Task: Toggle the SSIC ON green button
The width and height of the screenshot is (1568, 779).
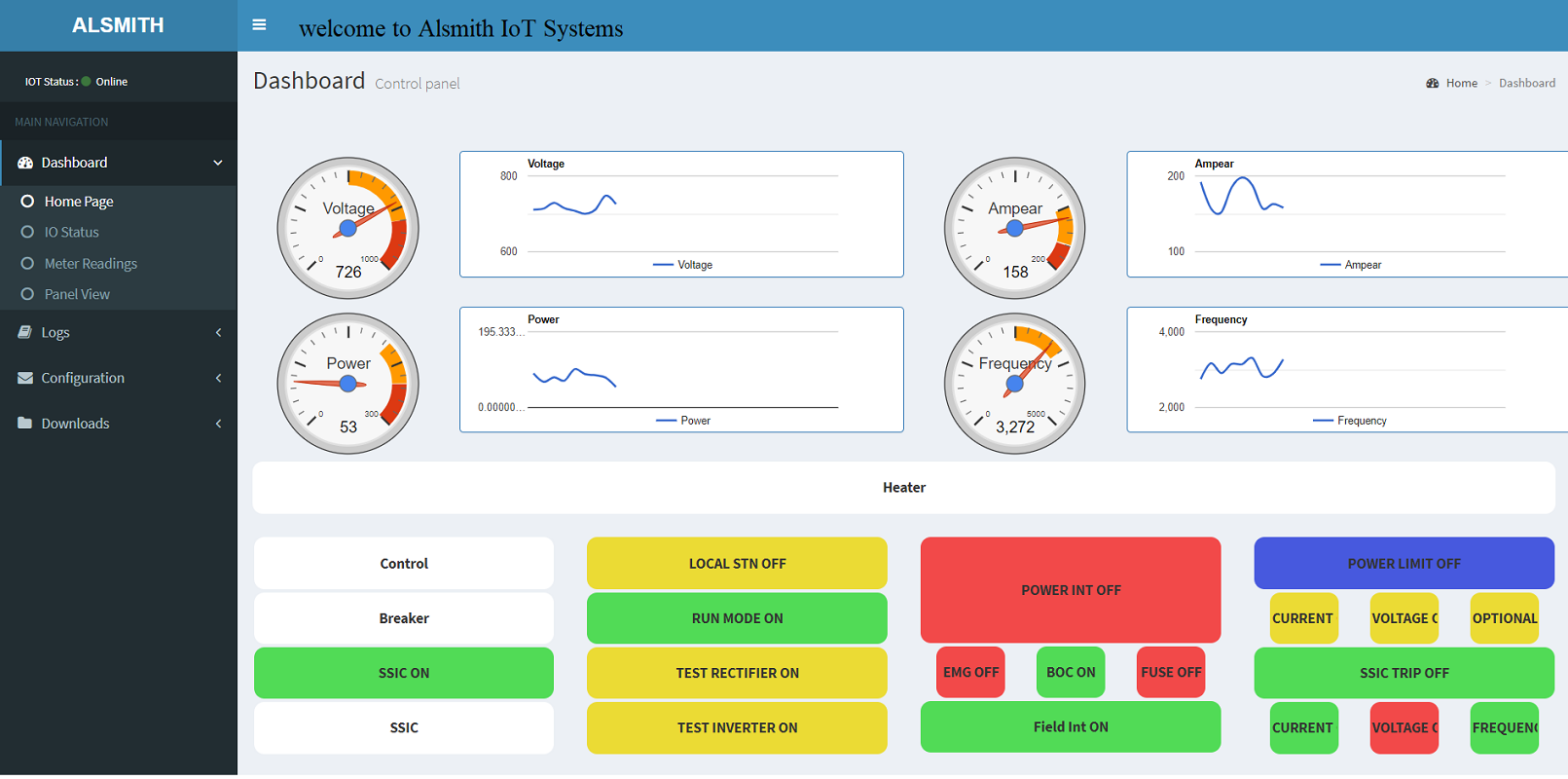Action: (403, 673)
